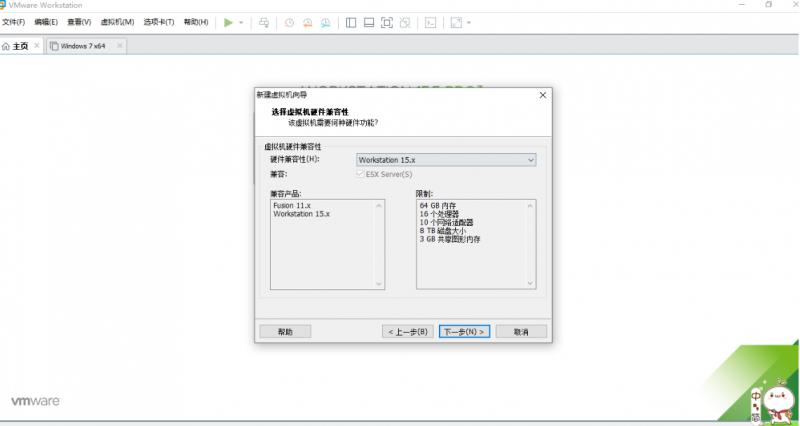This screenshot has height=426, width=800.
Task: Click the input method mascot icon
Action: pyautogui.click(x=779, y=402)
